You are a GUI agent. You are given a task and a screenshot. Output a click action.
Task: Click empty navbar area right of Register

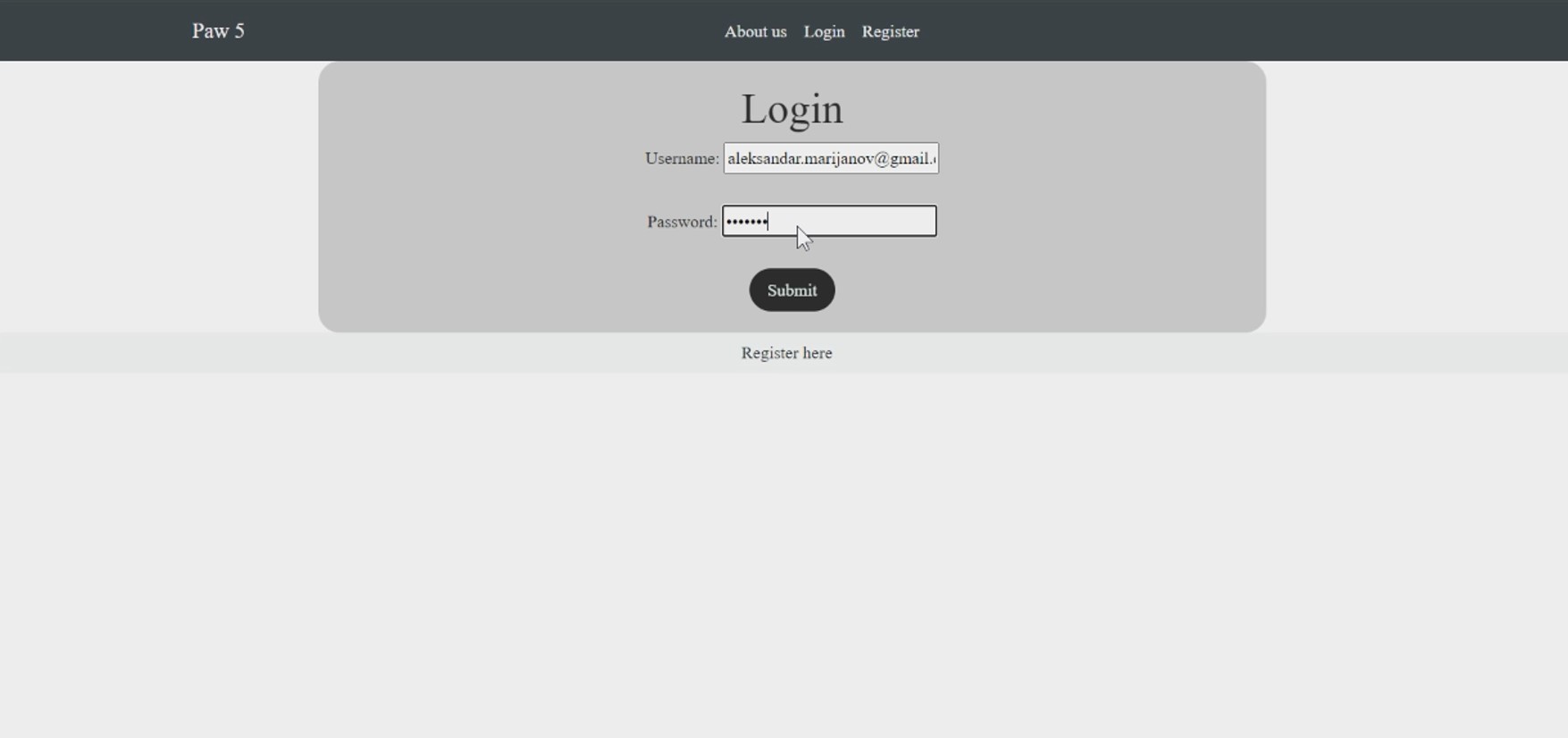[1251, 31]
